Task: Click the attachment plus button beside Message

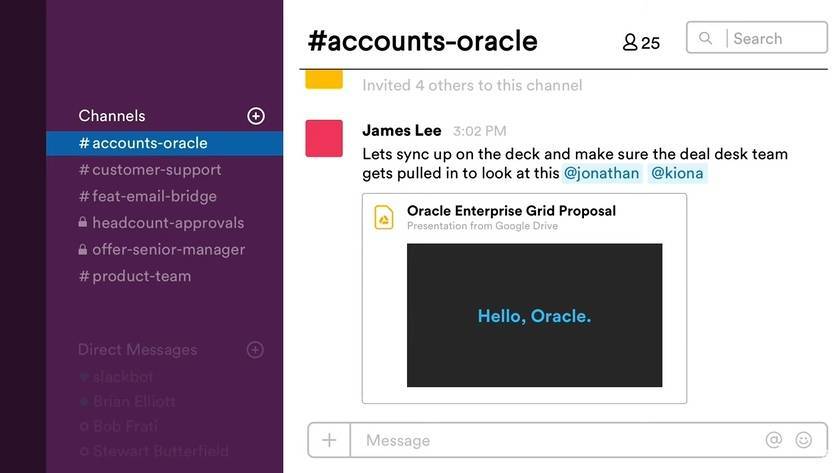Action: pos(329,440)
